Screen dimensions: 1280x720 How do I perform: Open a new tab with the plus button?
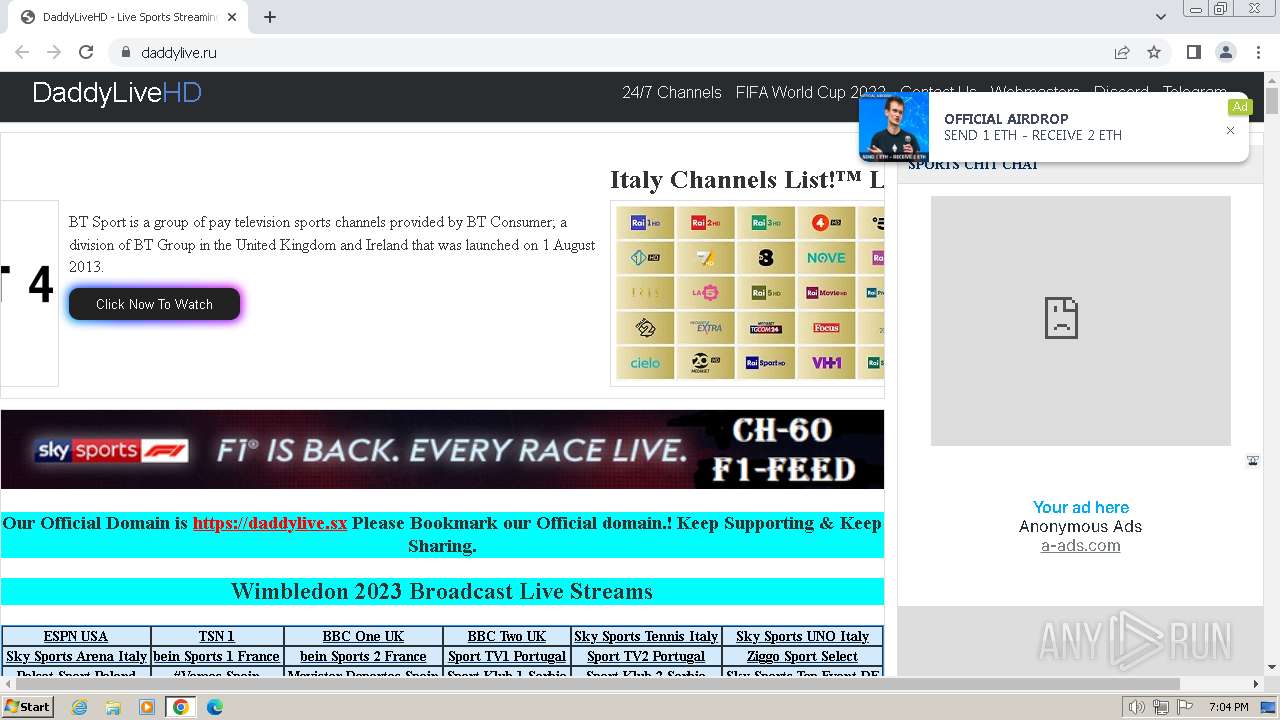point(270,16)
